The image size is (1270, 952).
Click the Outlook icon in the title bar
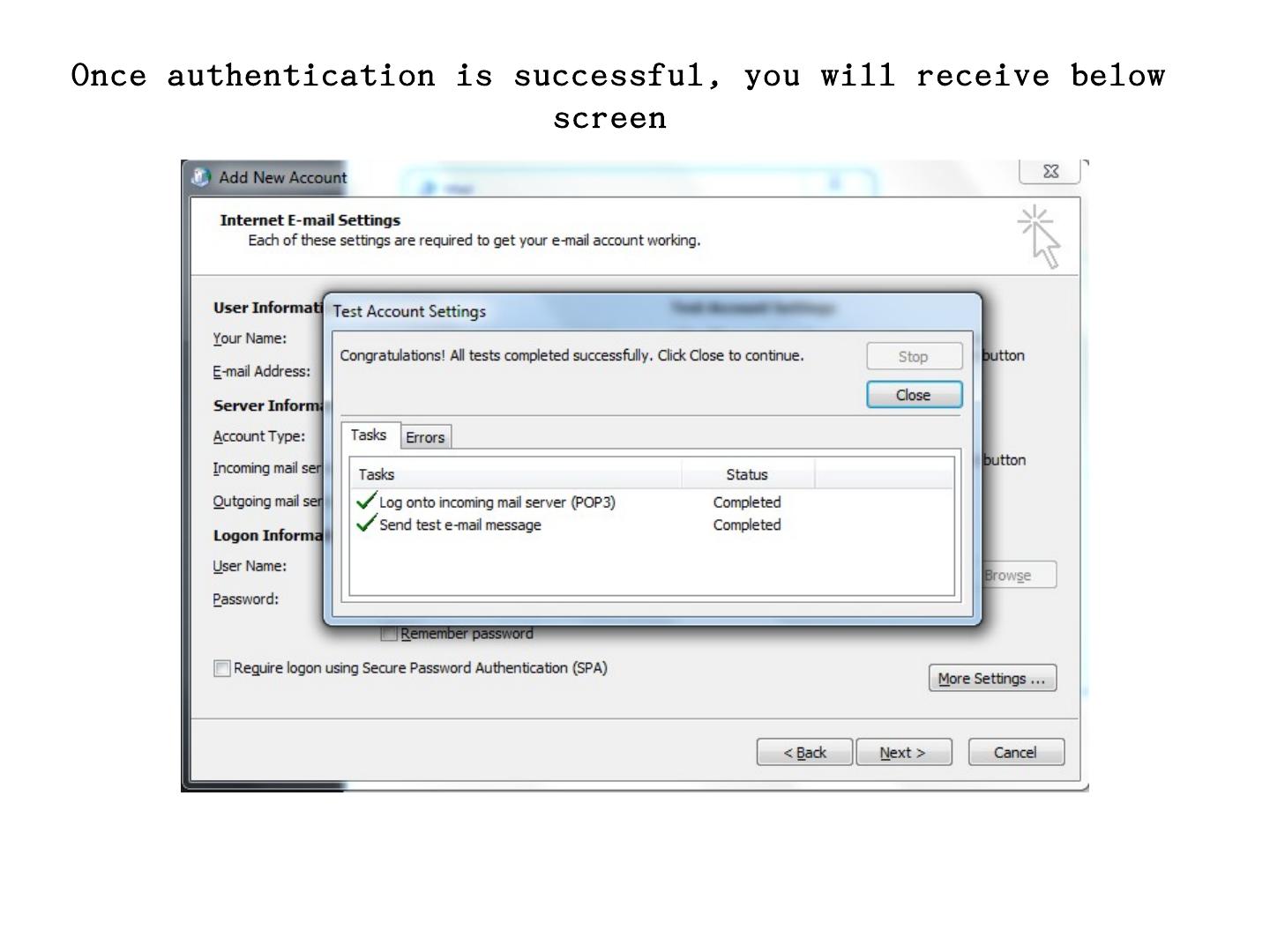coord(201,177)
